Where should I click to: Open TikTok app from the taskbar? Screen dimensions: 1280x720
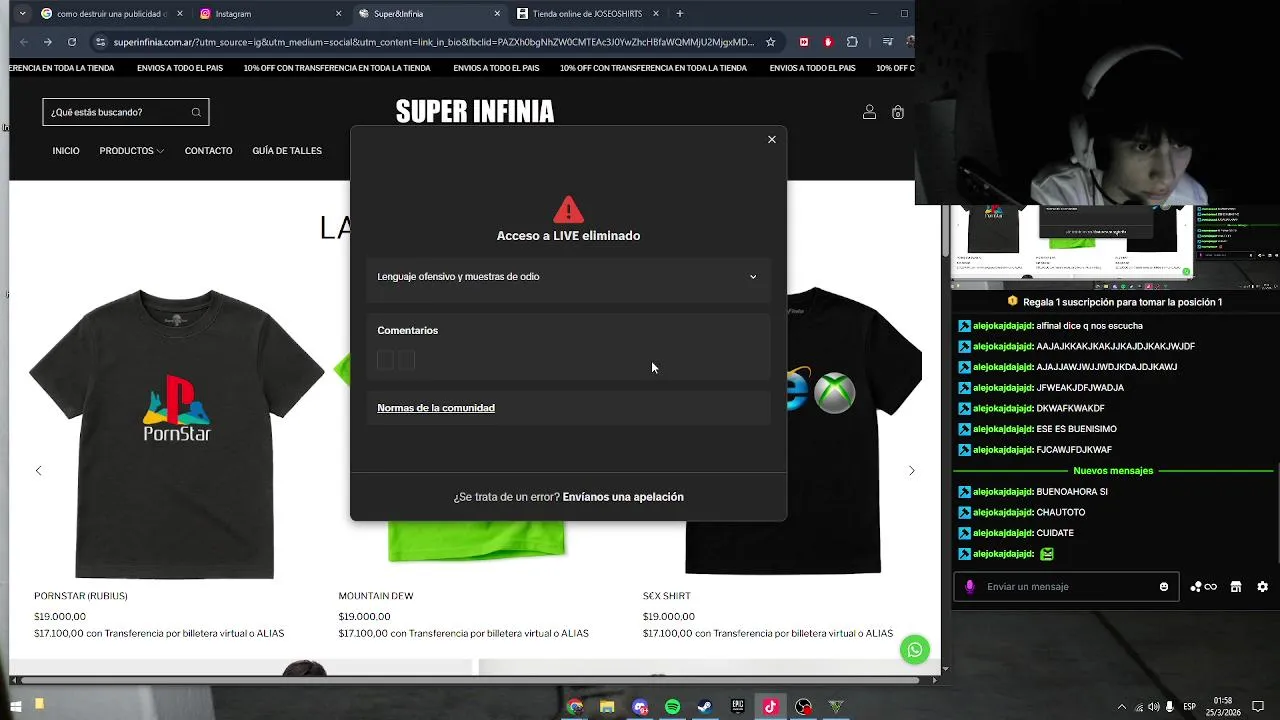770,707
